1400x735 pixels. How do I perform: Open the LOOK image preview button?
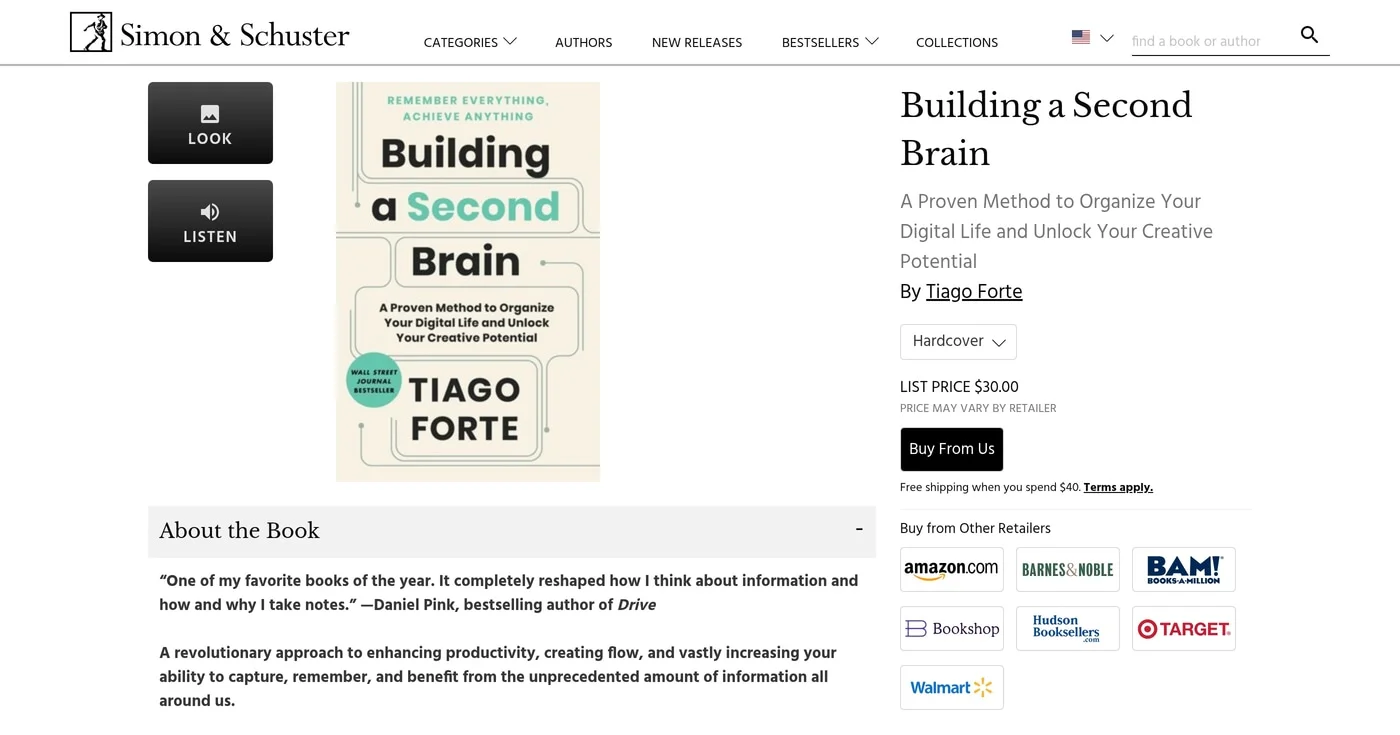click(x=210, y=123)
